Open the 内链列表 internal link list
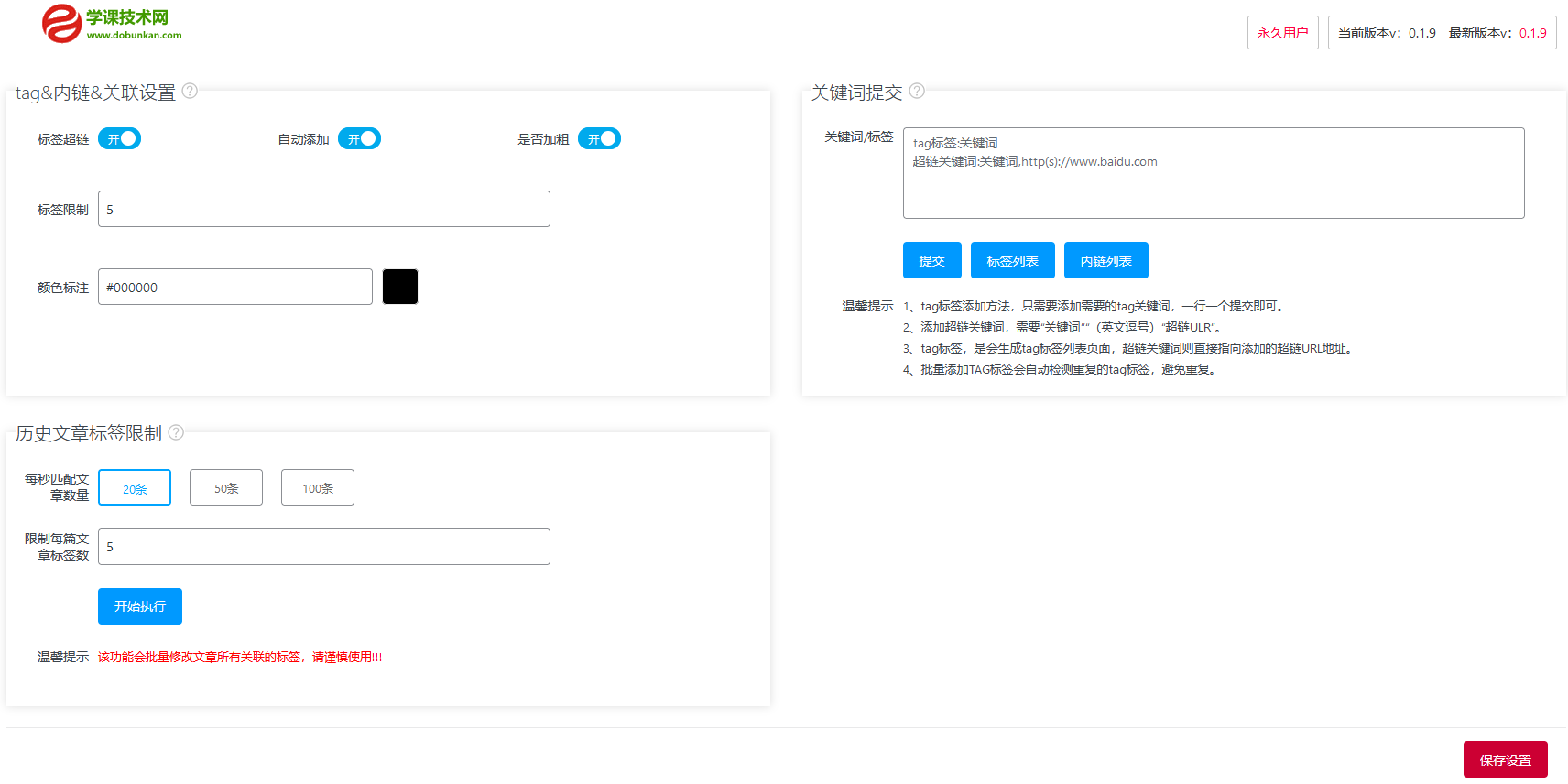Viewport: 1568px width, 784px height. tap(1105, 261)
